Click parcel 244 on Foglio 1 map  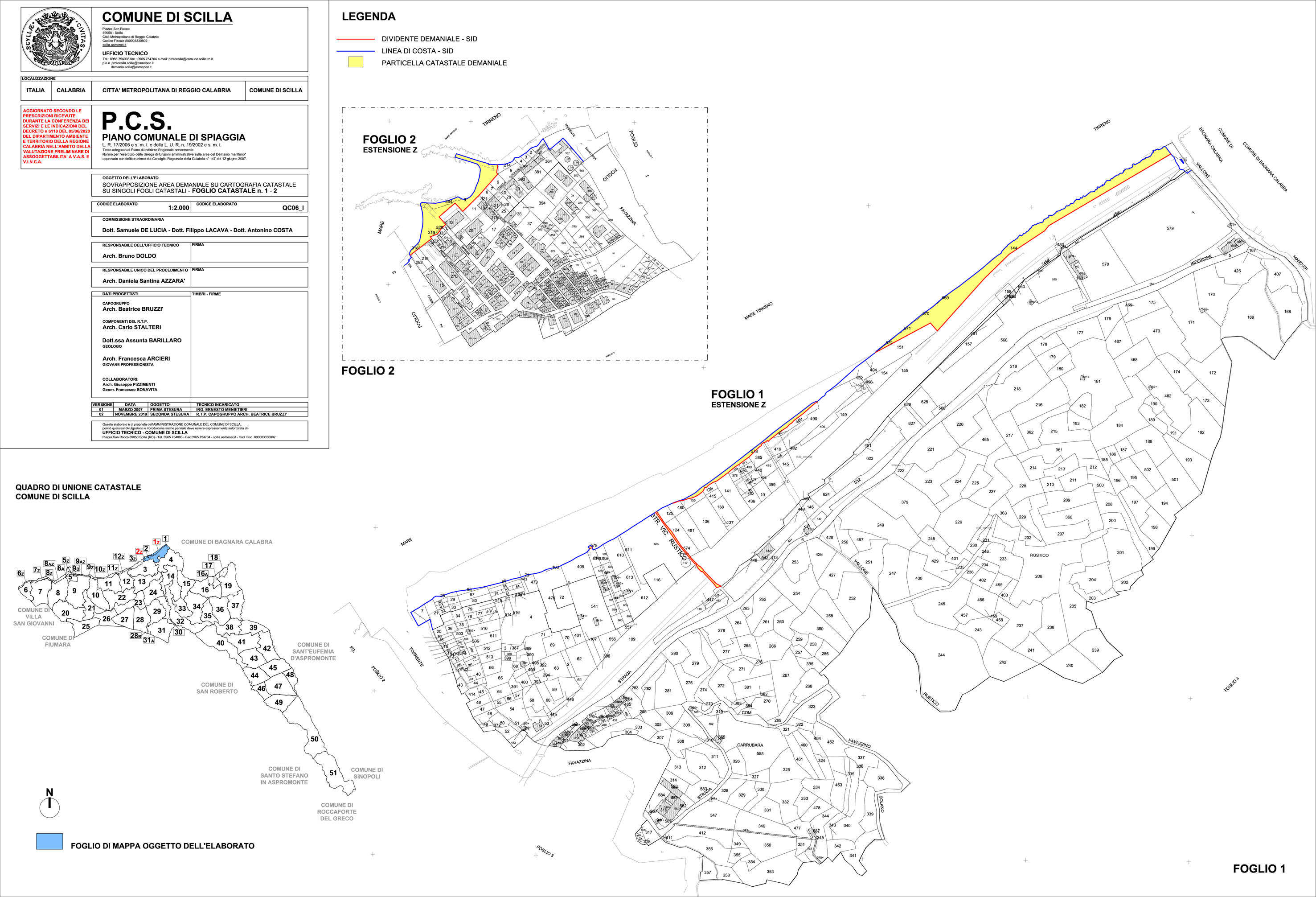coord(941,655)
